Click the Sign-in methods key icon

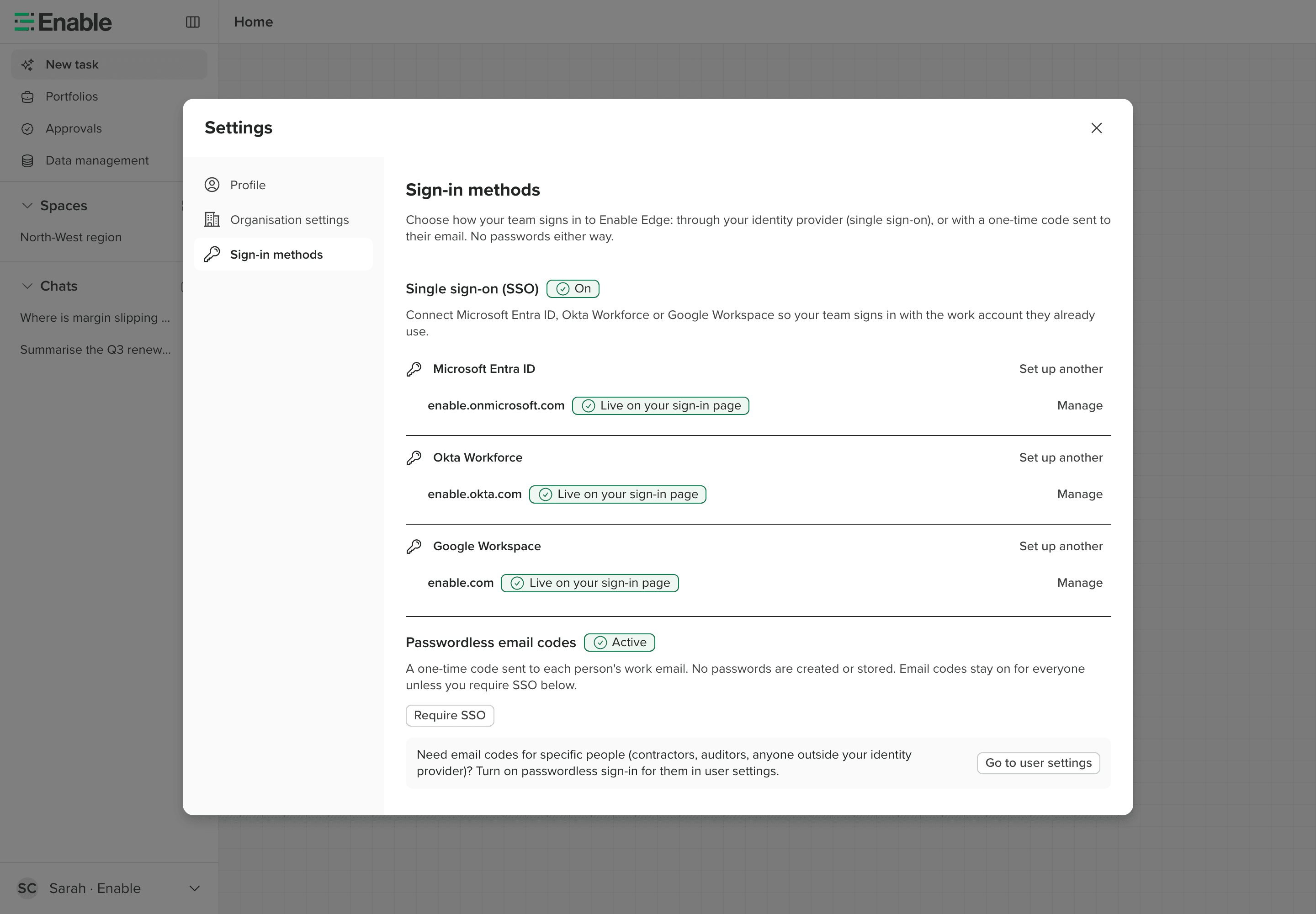(212, 254)
